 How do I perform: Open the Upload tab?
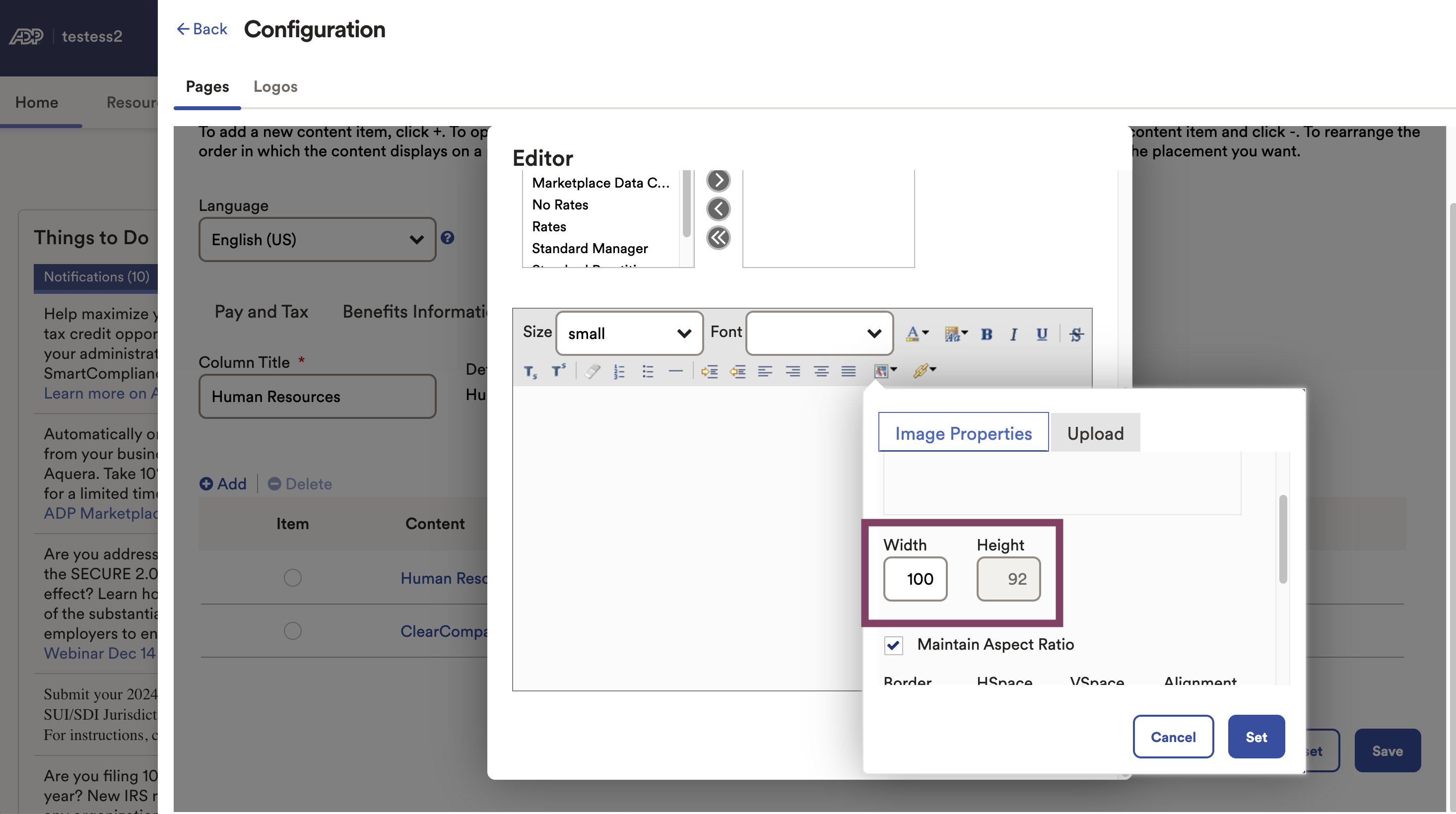tap(1095, 433)
